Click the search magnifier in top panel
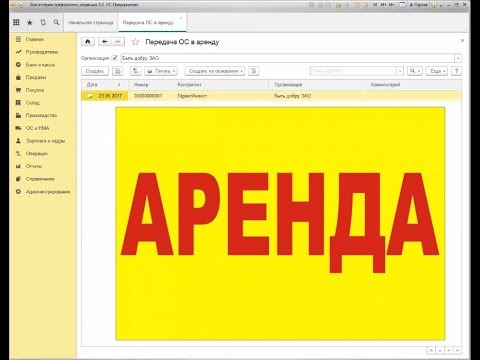480x360 pixels. (56, 22)
